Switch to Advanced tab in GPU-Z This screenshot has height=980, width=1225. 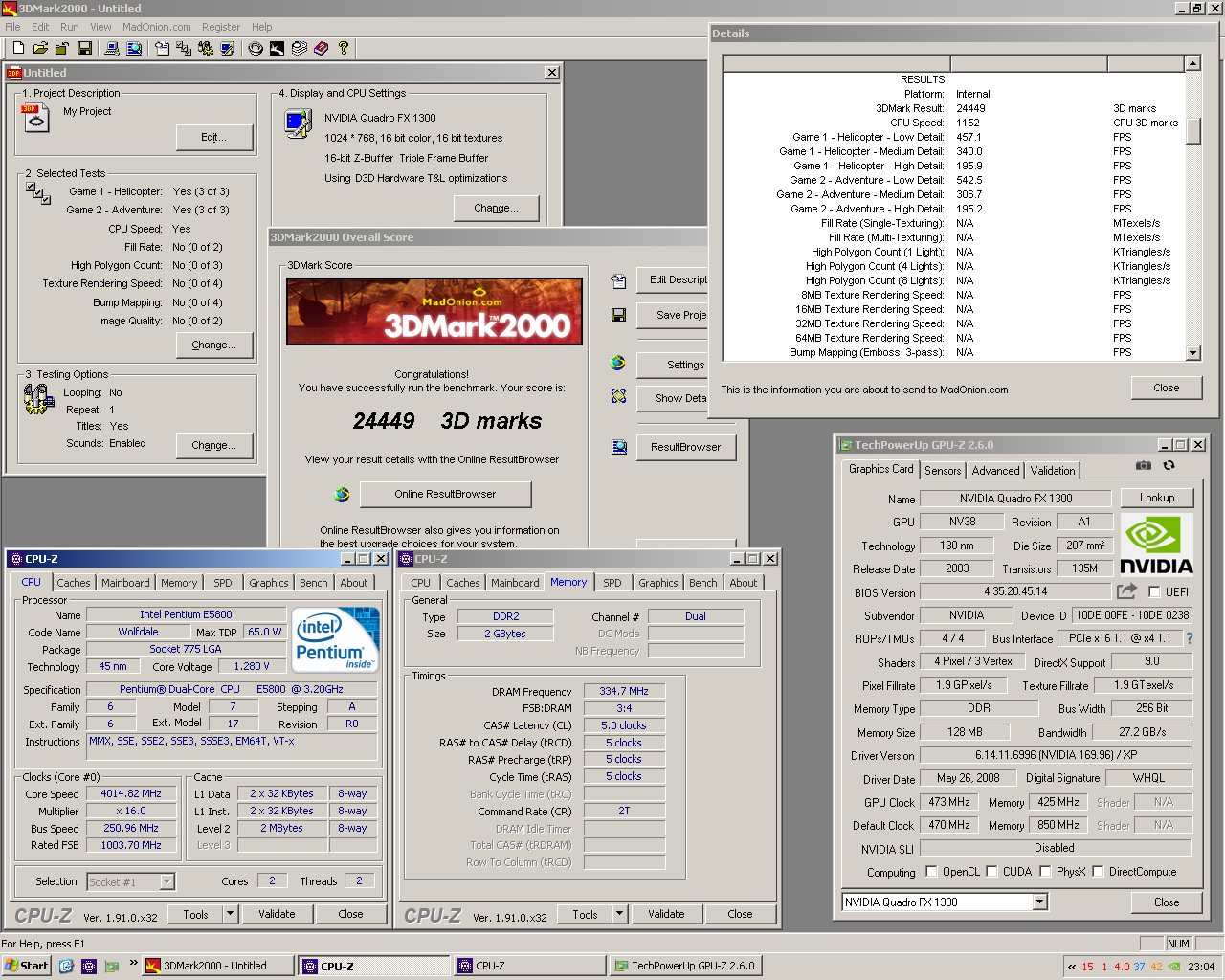point(995,471)
